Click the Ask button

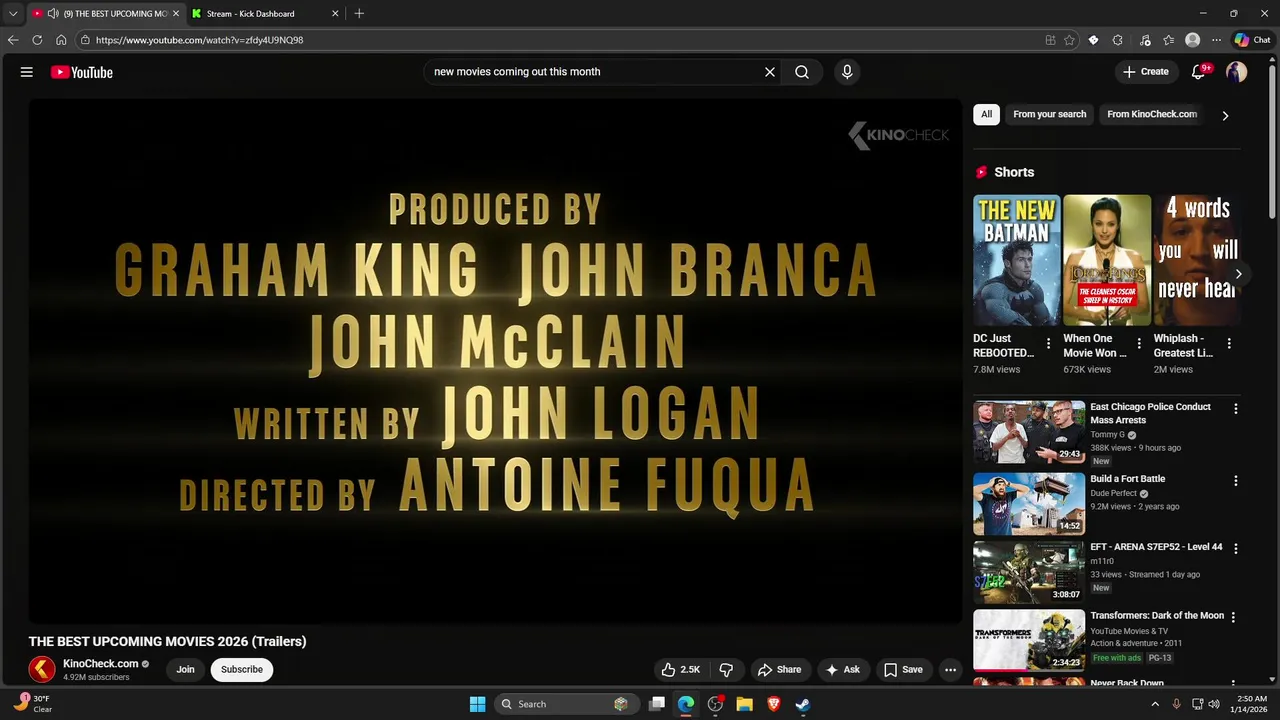click(x=842, y=670)
